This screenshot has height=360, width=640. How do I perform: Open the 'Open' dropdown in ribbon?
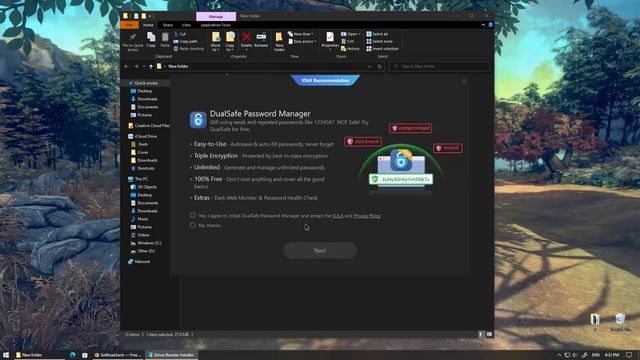(351, 34)
